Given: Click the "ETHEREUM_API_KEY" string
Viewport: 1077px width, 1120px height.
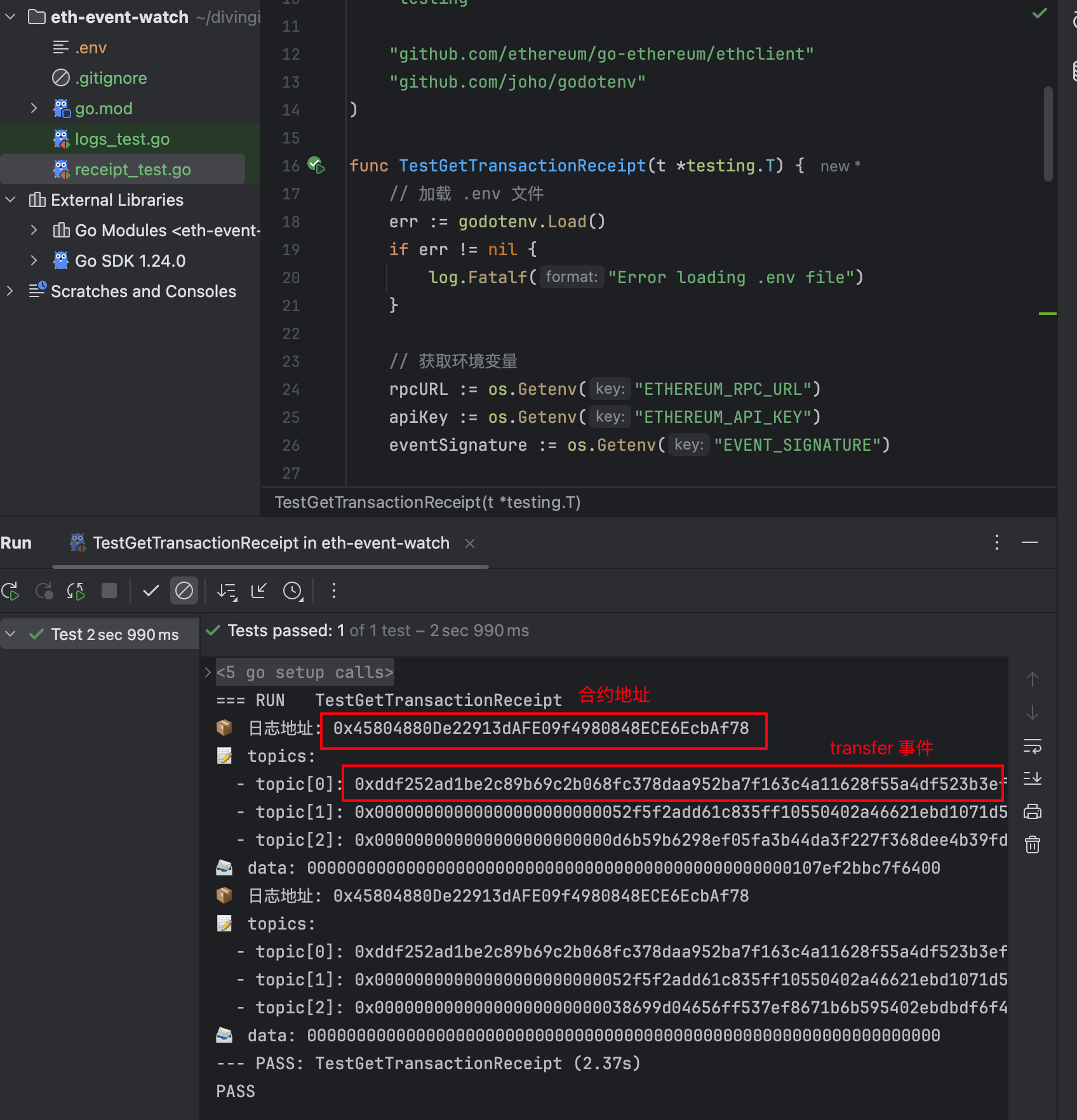Looking at the screenshot, I should (723, 417).
